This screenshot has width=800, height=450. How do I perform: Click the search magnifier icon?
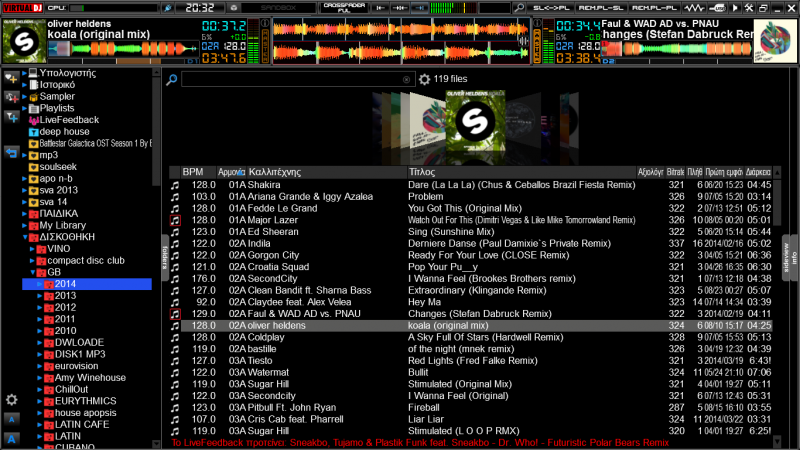point(172,79)
